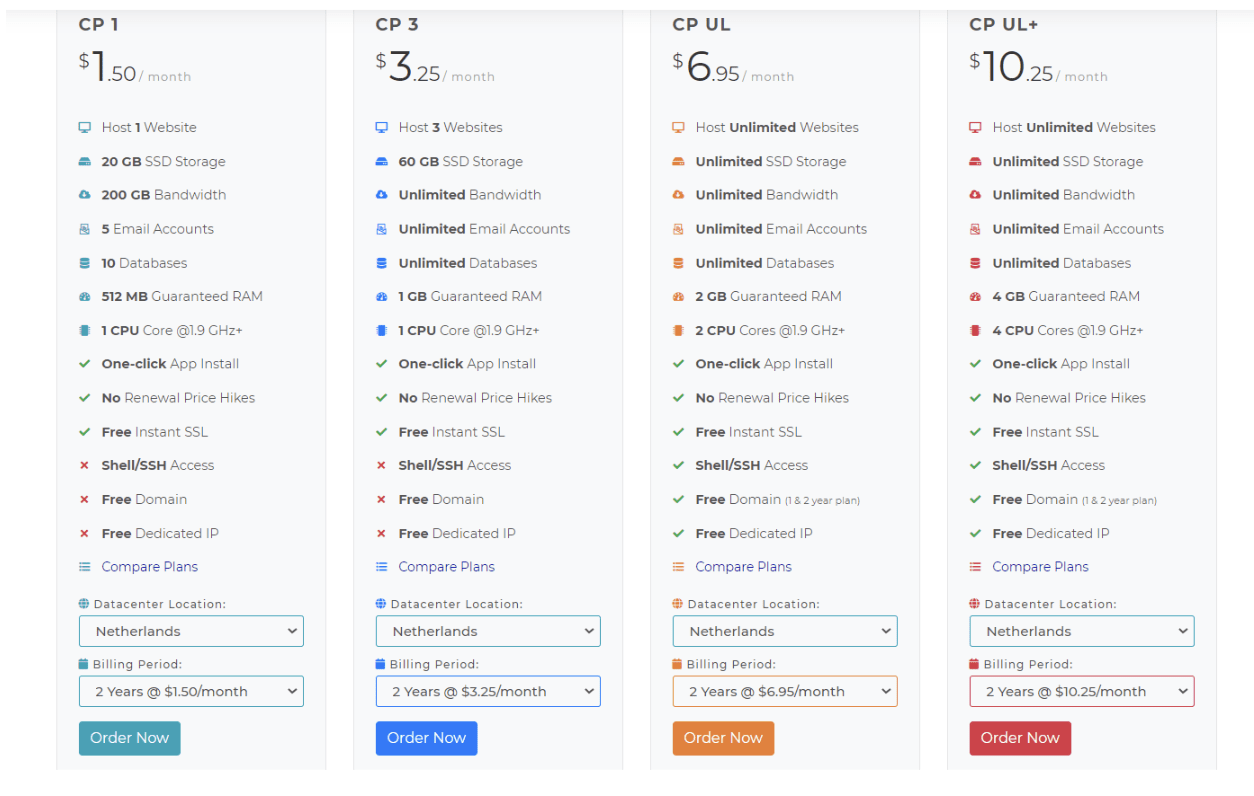Click the globe icon by CP 3 Datacenter Location
Image resolution: width=1254 pixels, height=796 pixels.
point(380,604)
